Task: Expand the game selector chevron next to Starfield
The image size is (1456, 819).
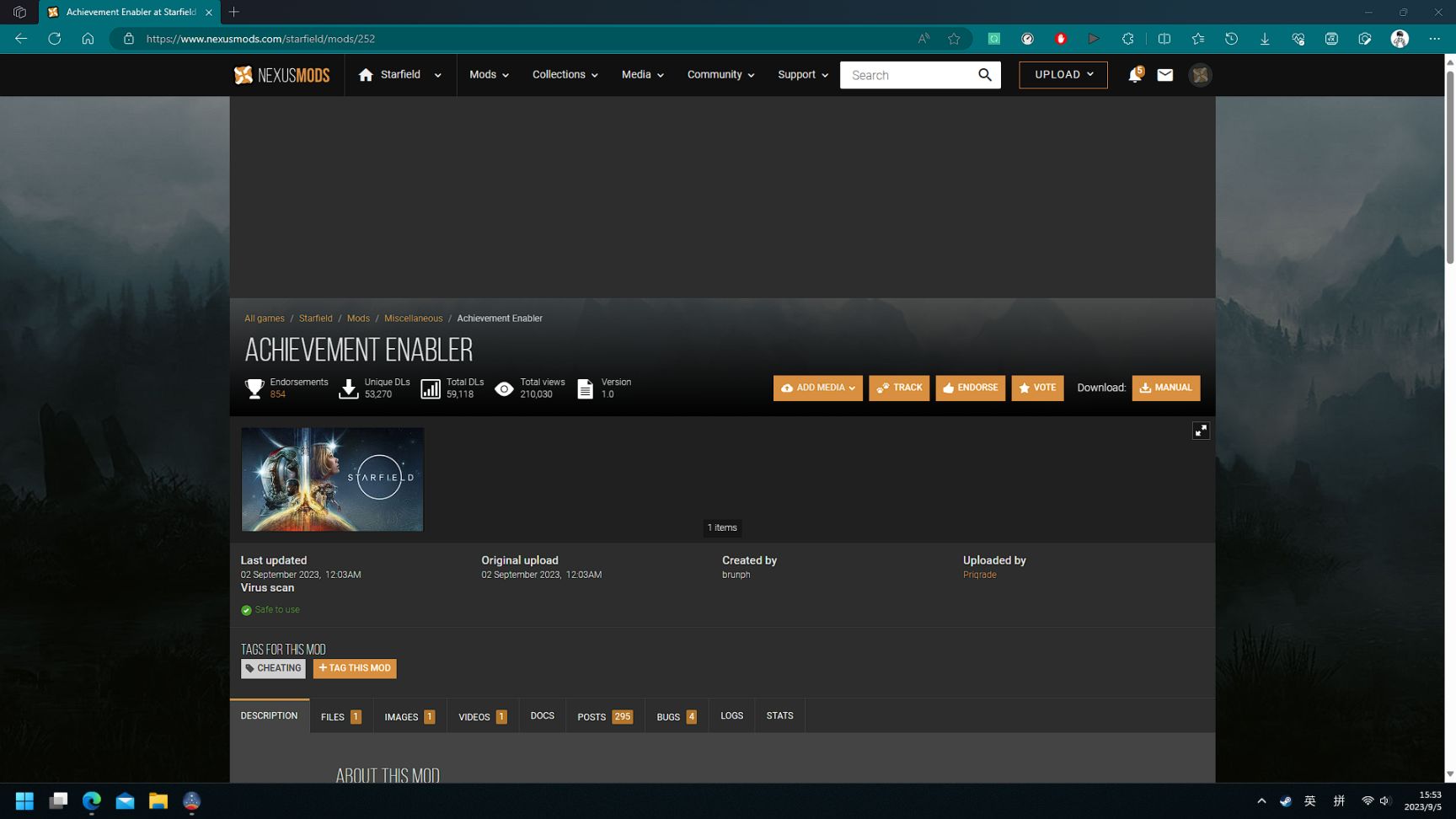Action: click(437, 75)
